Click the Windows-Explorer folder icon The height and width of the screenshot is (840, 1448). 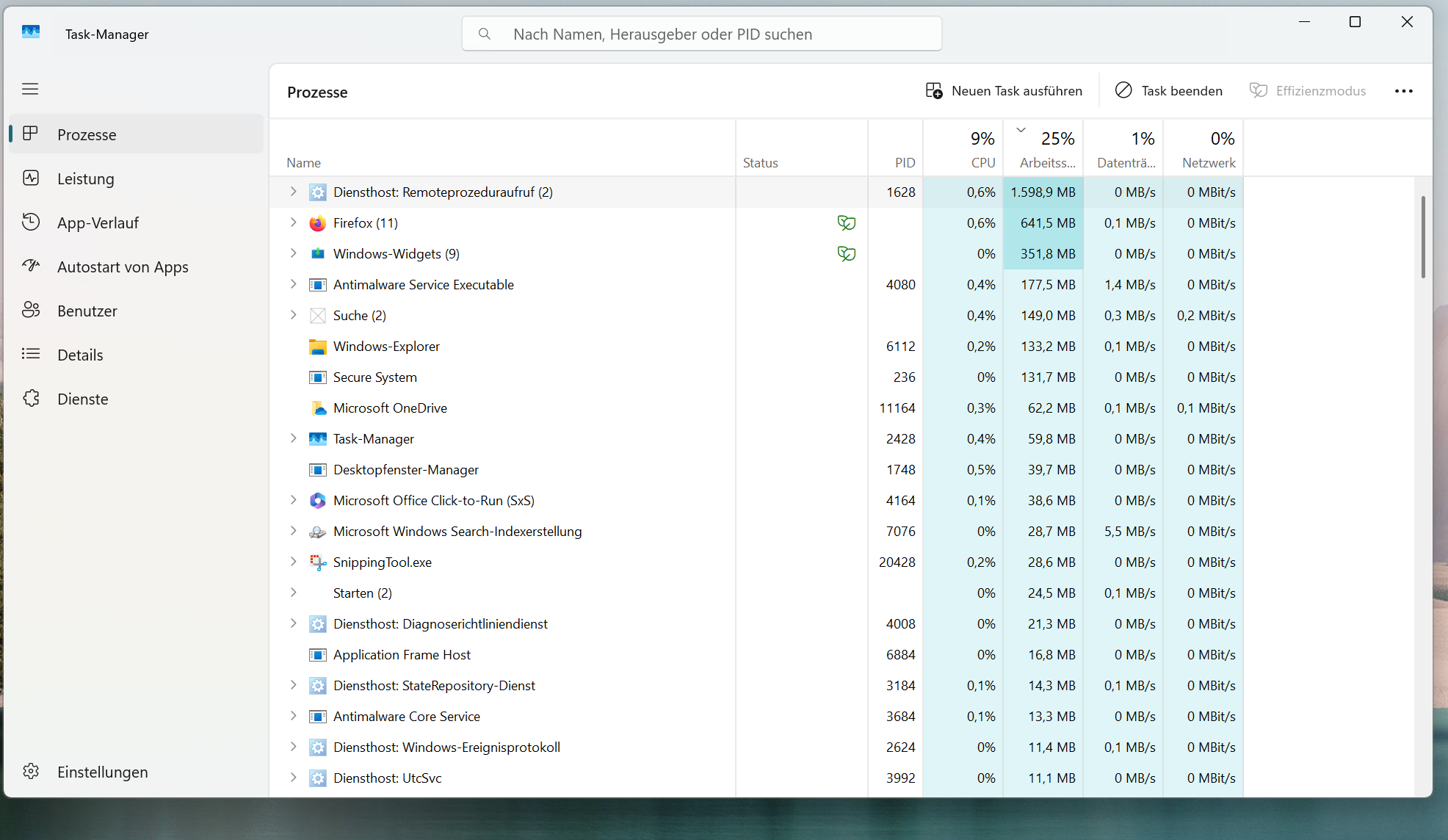(x=317, y=347)
